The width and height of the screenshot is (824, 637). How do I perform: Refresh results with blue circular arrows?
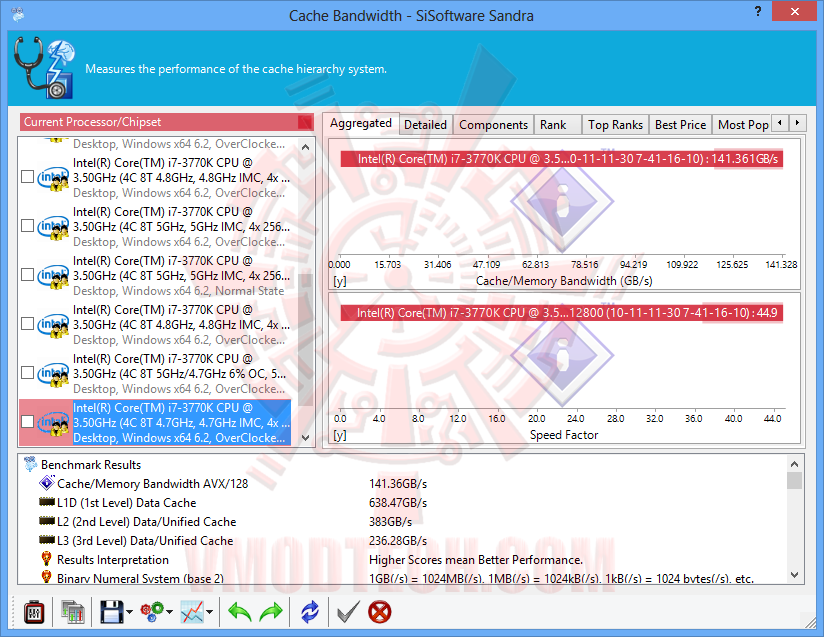(310, 612)
